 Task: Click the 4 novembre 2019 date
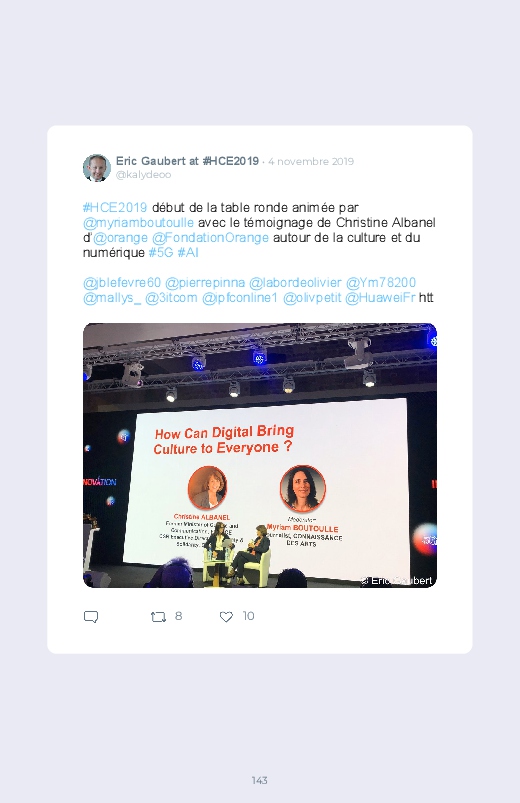tap(311, 161)
